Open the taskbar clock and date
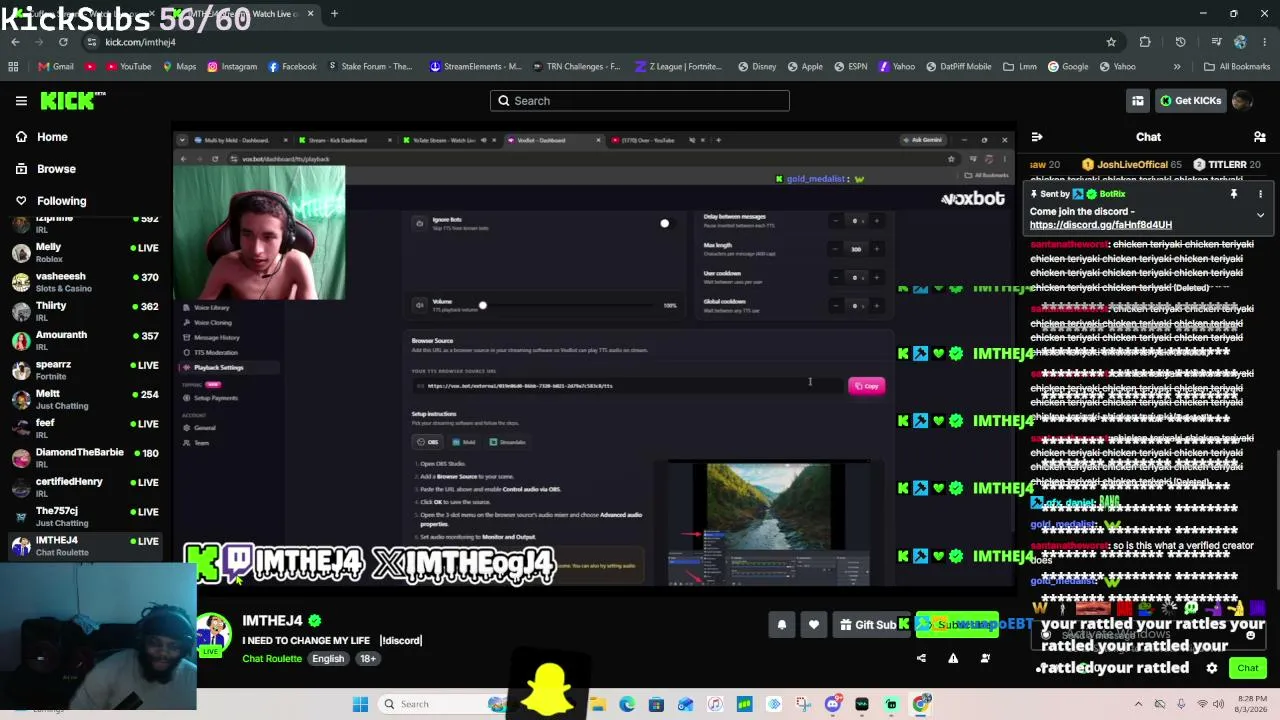 point(1251,704)
